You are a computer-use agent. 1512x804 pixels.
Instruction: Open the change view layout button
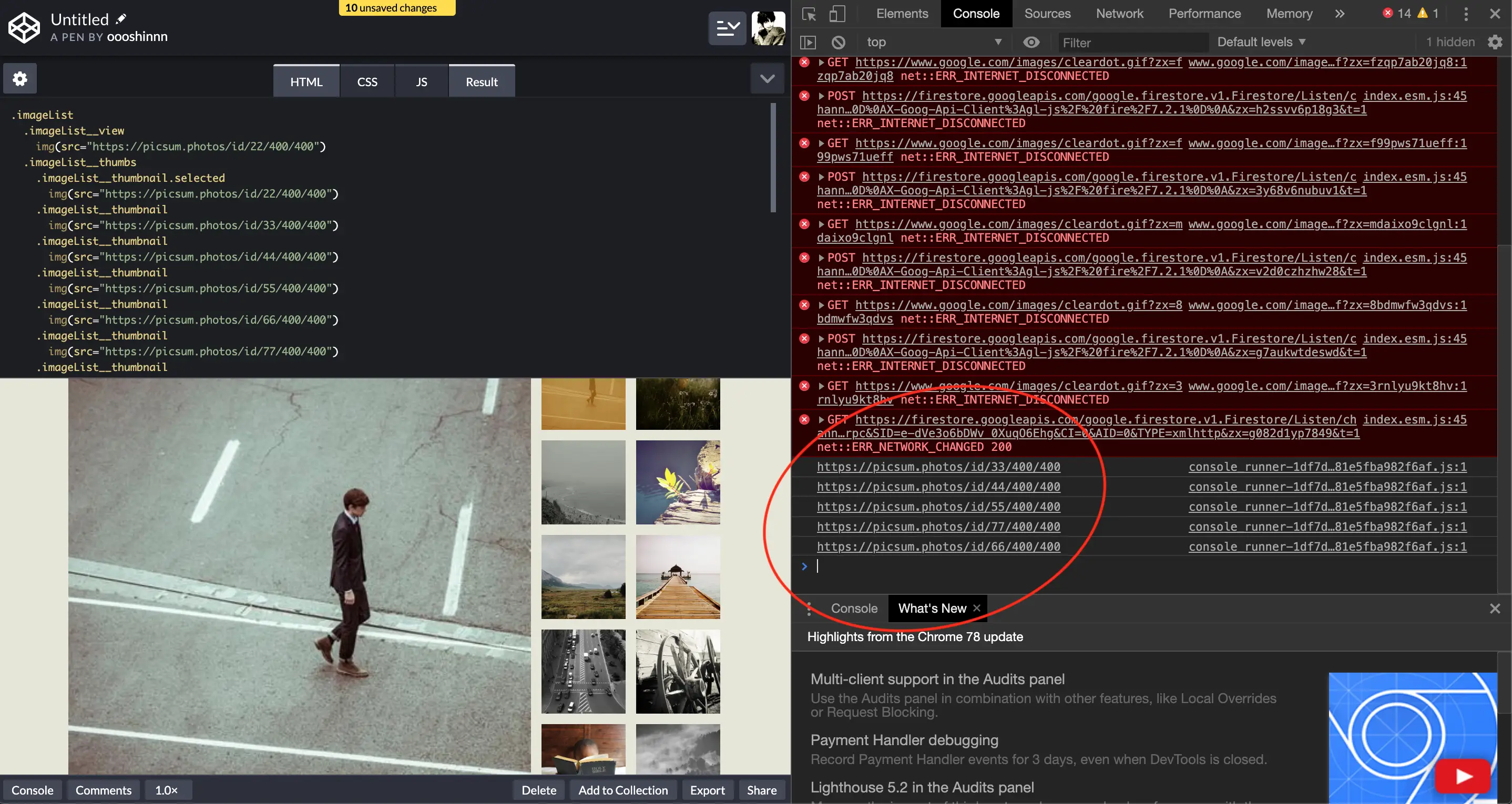[x=727, y=27]
